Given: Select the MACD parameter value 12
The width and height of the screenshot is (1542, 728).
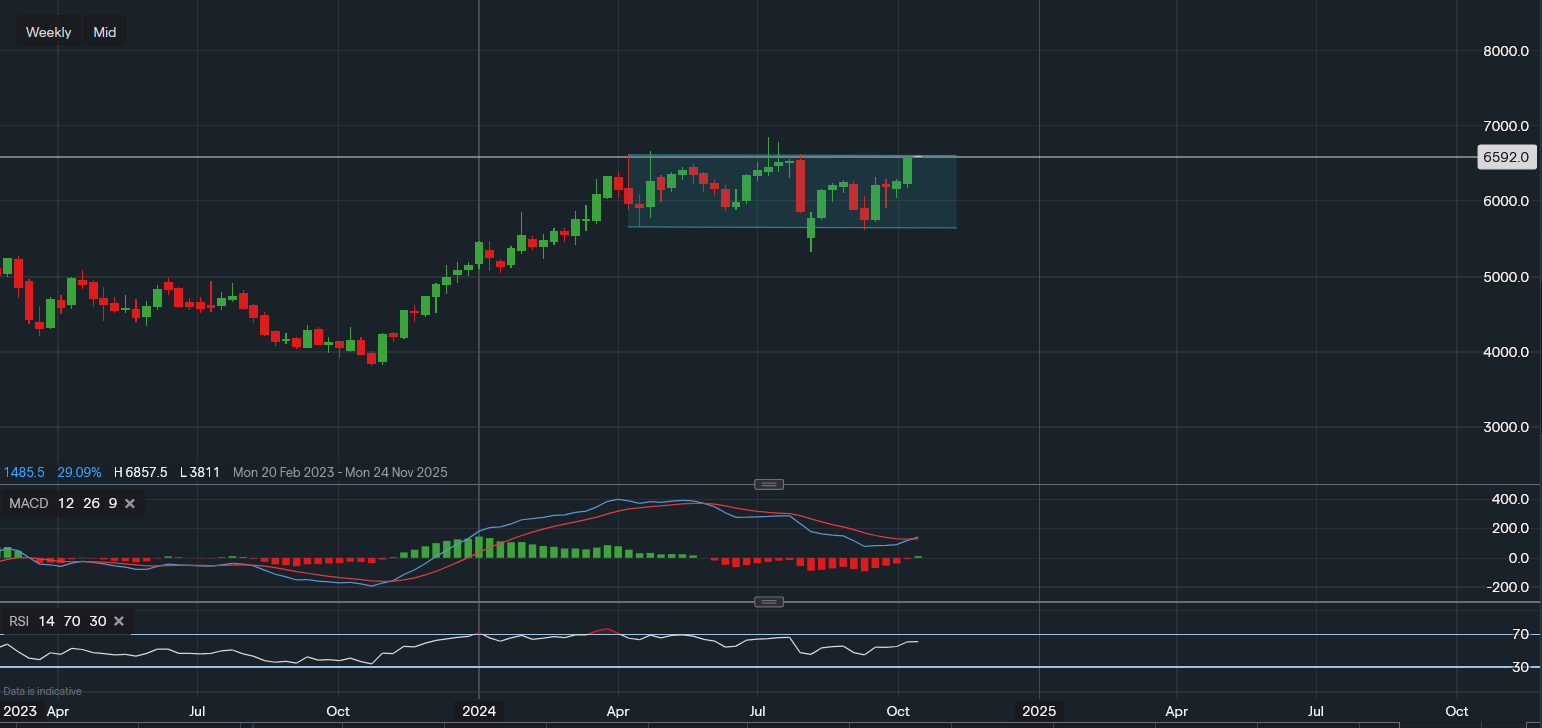Looking at the screenshot, I should click(x=66, y=503).
